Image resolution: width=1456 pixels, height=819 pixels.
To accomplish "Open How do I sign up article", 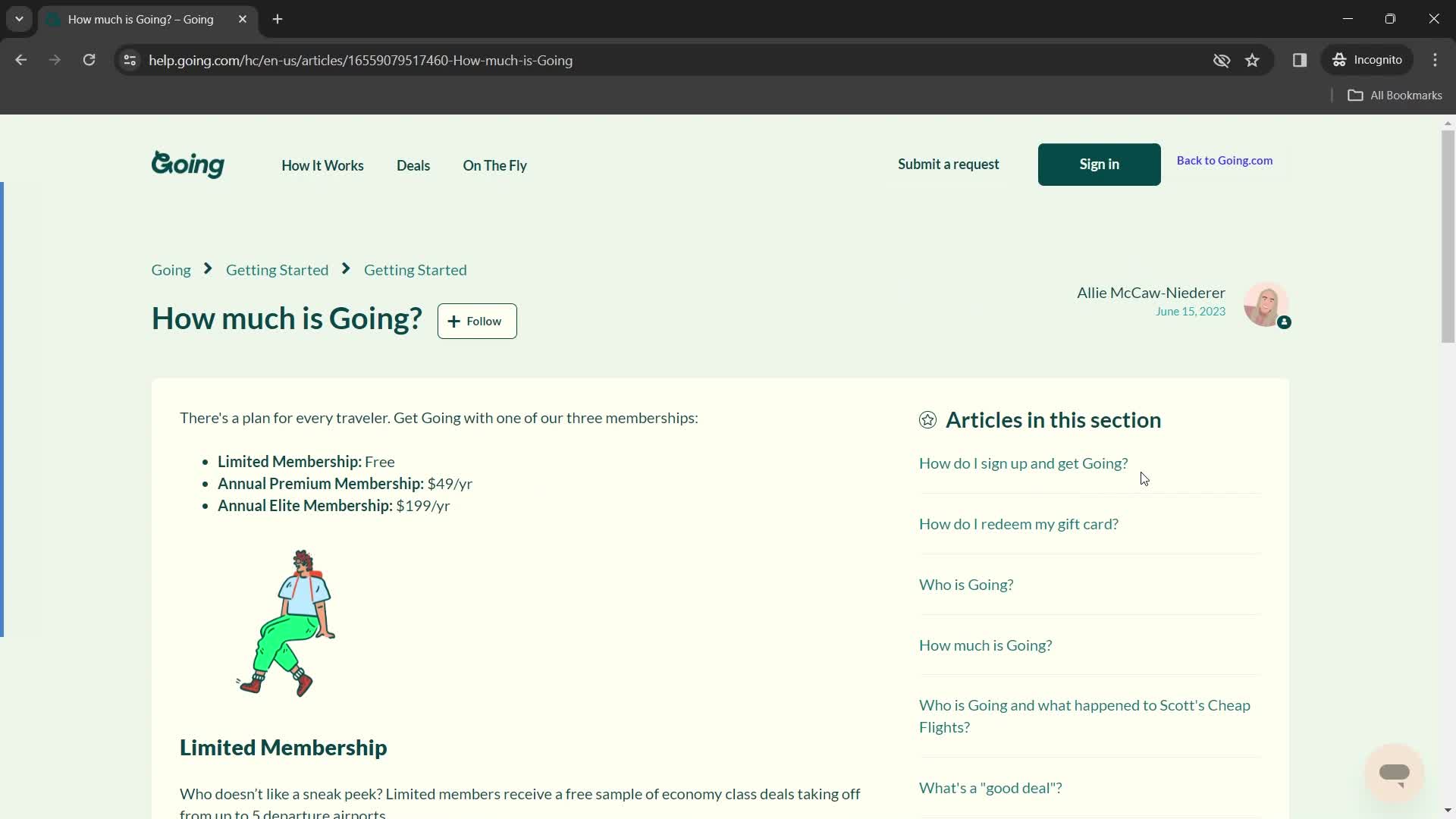I will point(1023,463).
